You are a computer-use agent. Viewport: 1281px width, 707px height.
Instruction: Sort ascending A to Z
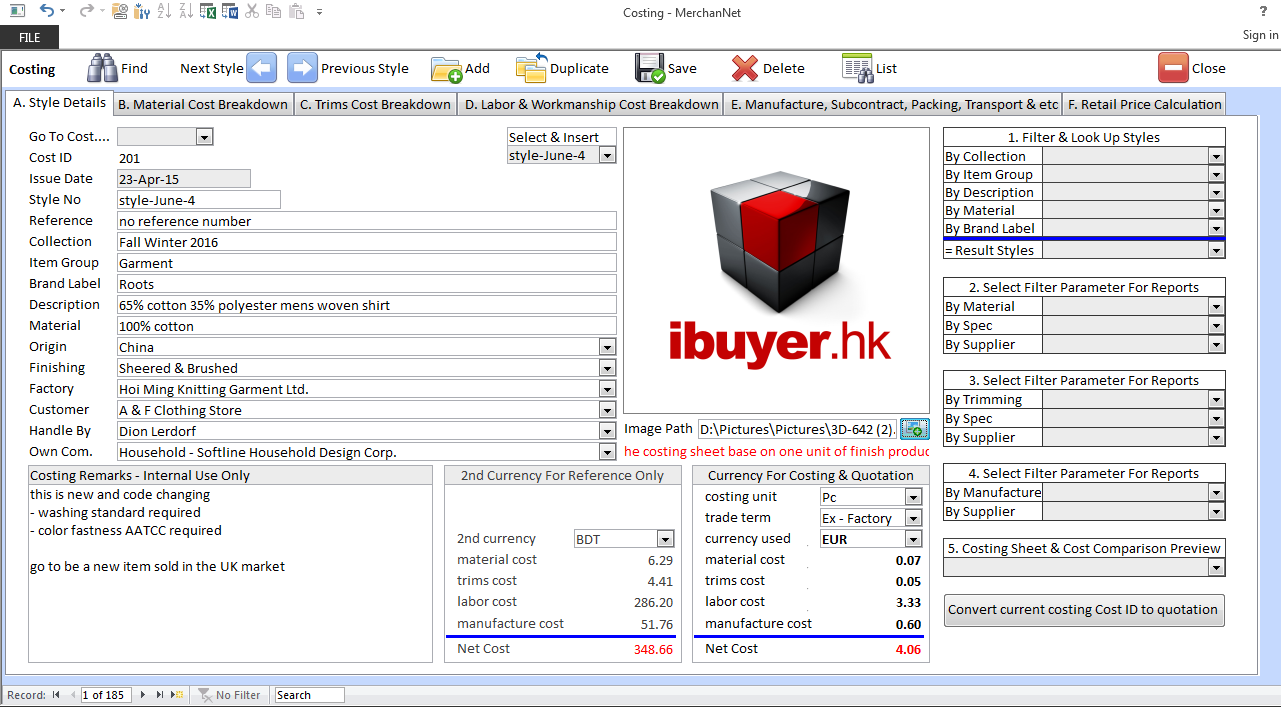tap(164, 11)
